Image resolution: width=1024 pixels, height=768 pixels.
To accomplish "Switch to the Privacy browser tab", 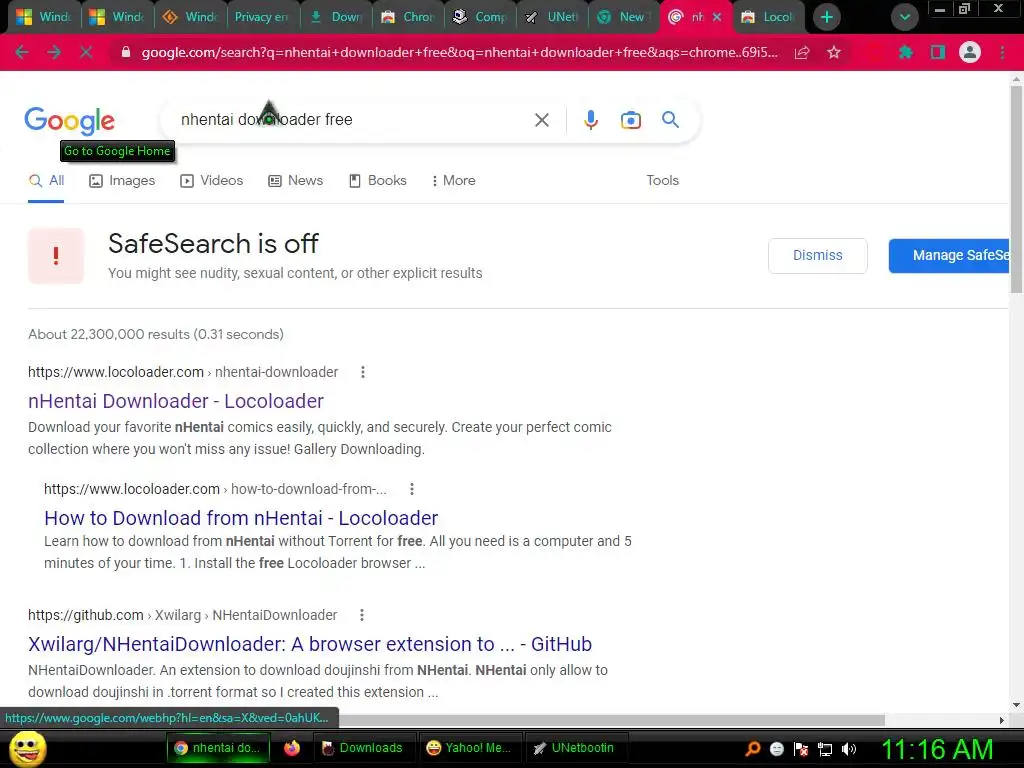I will click(x=263, y=17).
